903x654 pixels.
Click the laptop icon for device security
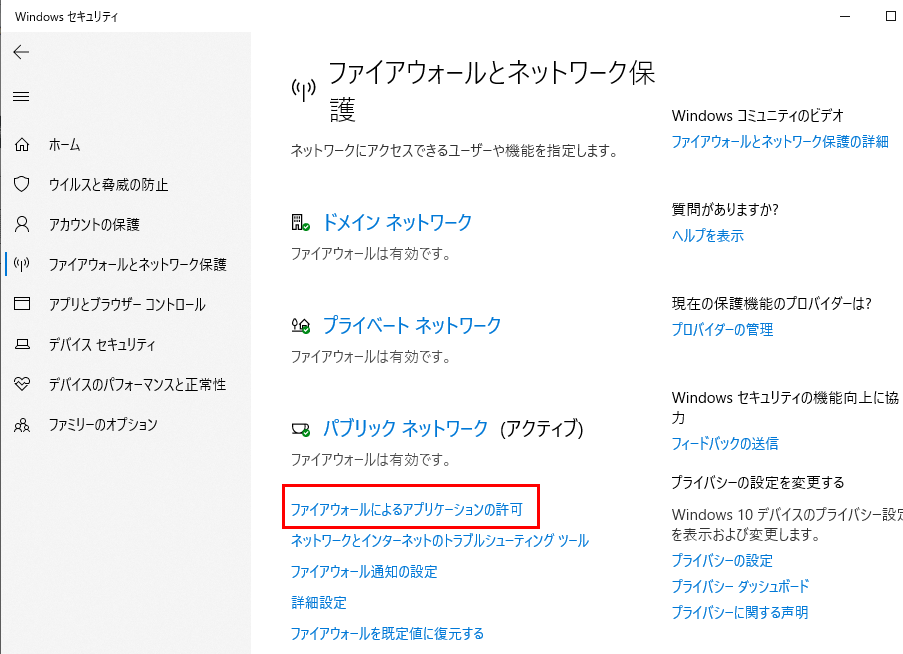point(22,344)
